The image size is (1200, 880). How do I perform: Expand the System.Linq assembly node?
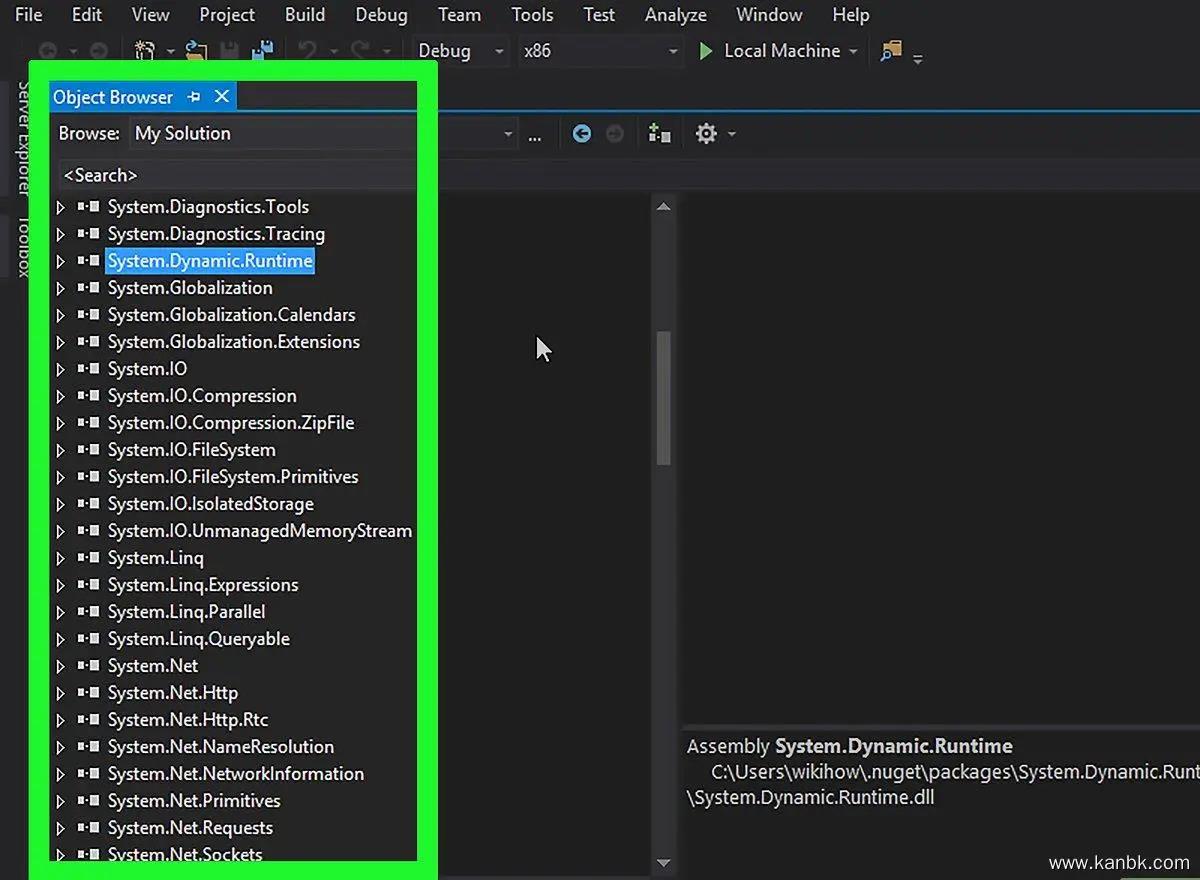pos(61,559)
